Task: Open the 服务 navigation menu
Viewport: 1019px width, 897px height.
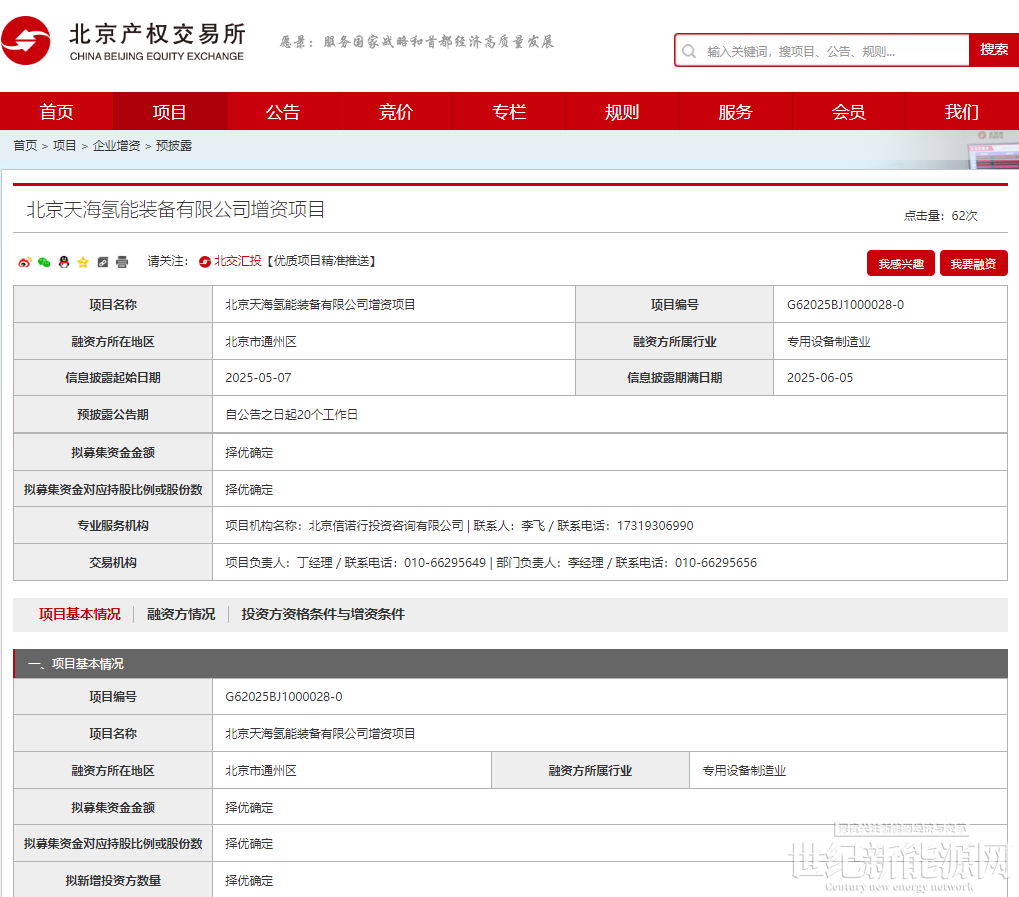Action: [x=736, y=112]
